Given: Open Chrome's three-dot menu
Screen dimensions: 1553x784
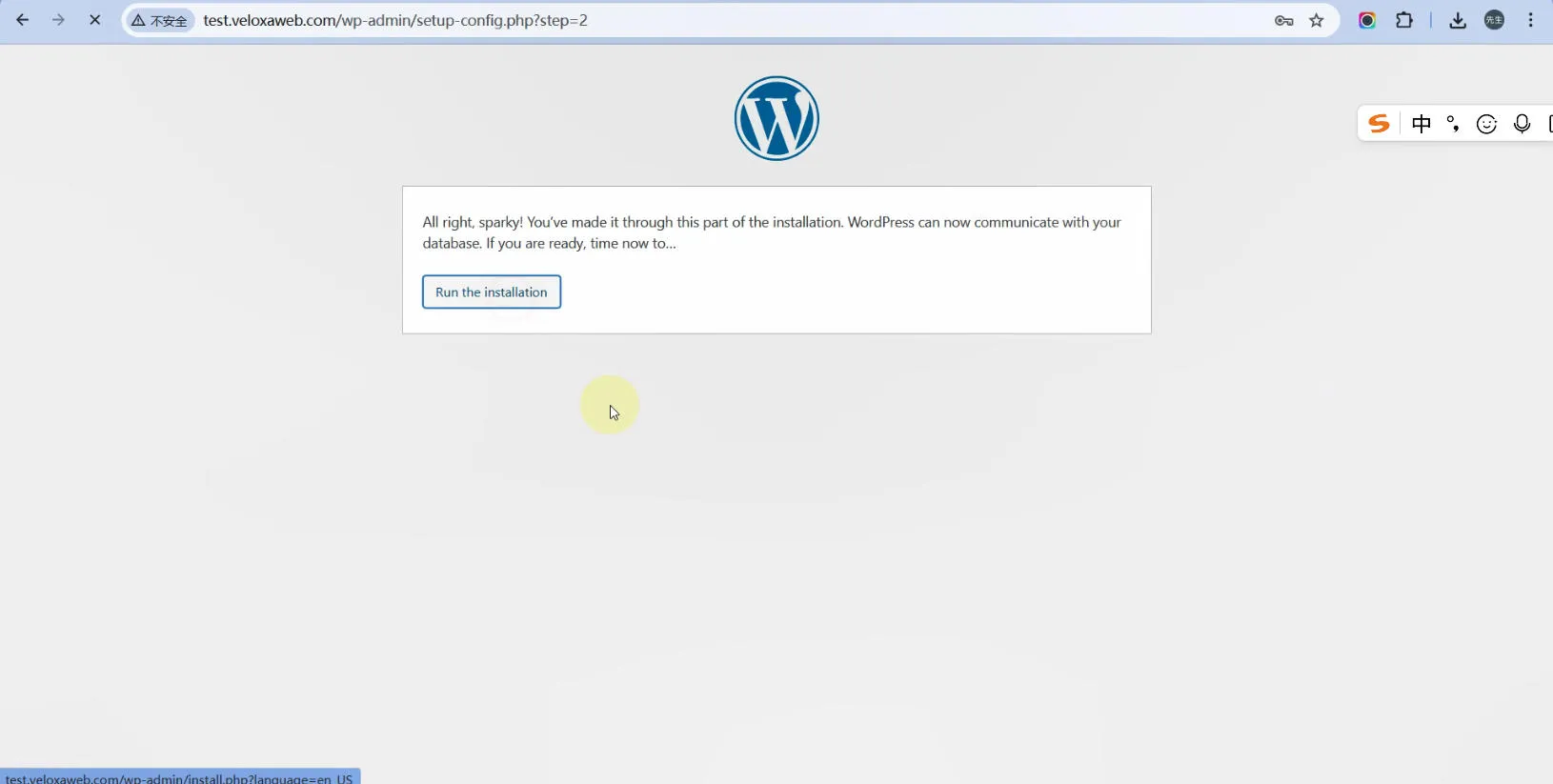Looking at the screenshot, I should (x=1530, y=20).
